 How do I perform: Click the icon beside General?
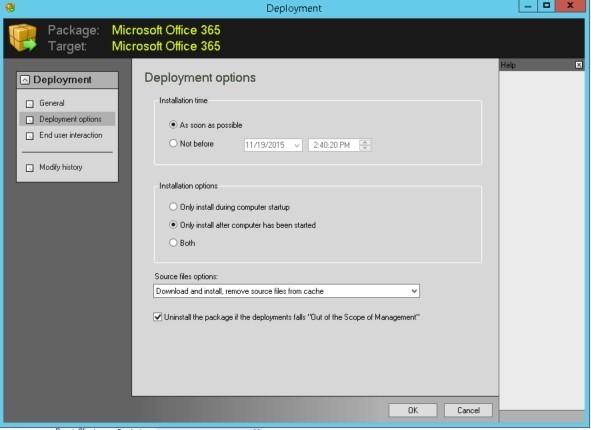pos(29,104)
